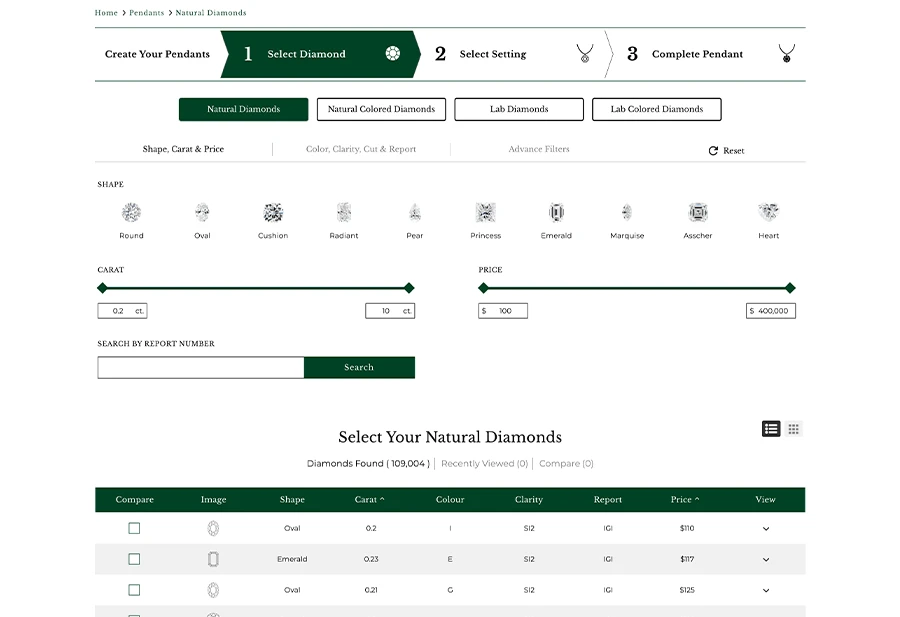
Task: Click the Reset filters refresh icon
Action: (713, 150)
